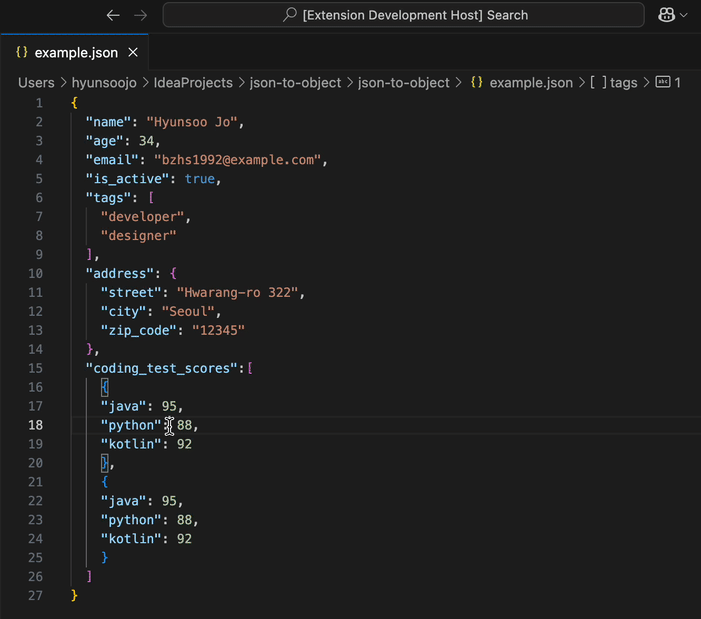Click "kotlin" key on line 19
The width and height of the screenshot is (701, 619).
(x=131, y=444)
